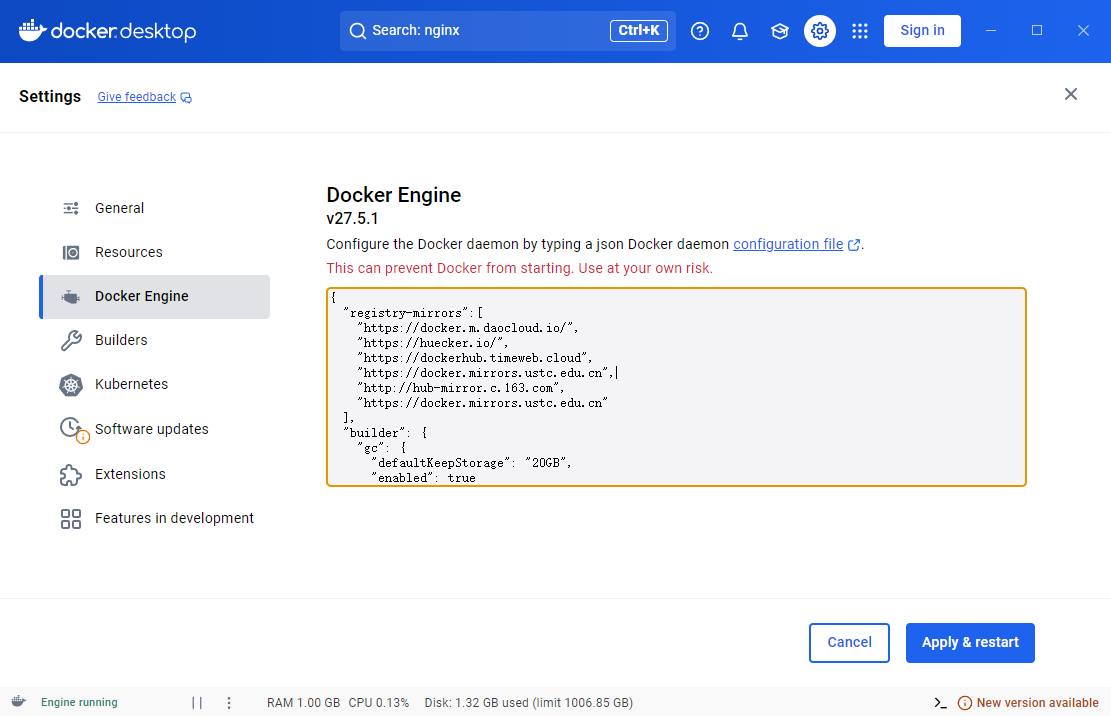Open the Learning center graduation cap icon

[779, 31]
